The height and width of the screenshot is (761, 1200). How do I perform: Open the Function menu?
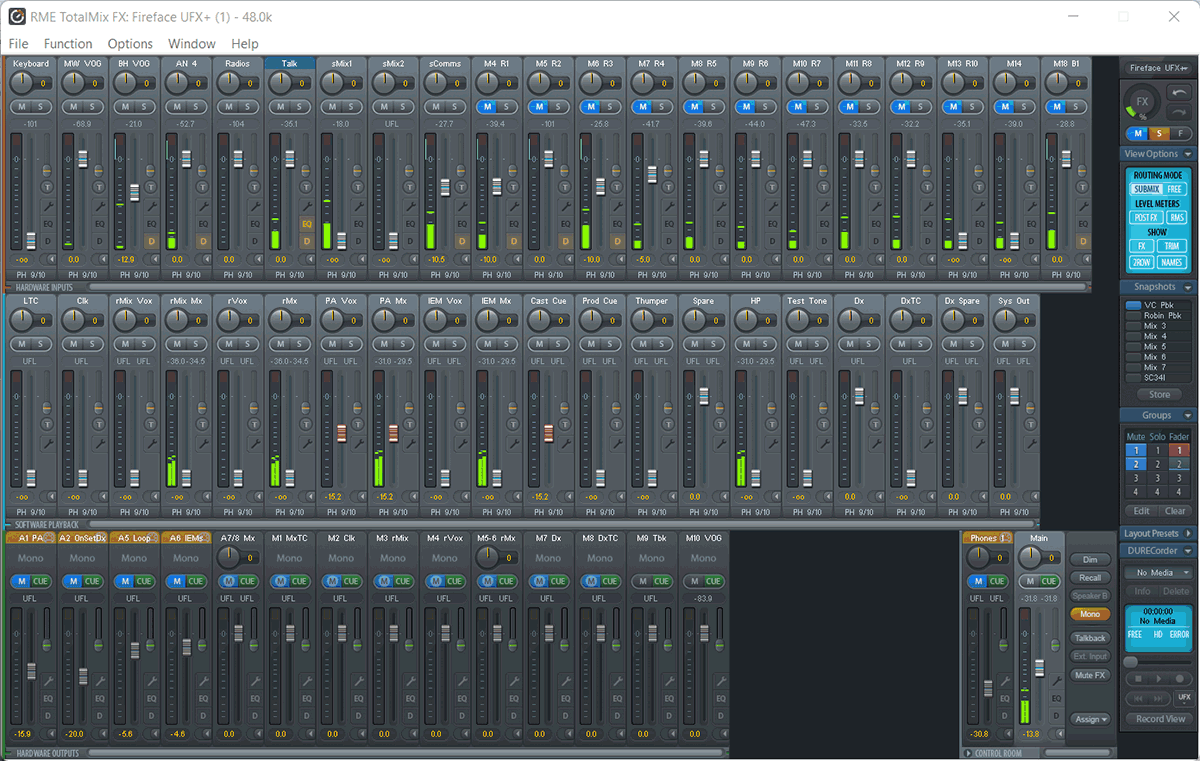(x=68, y=44)
